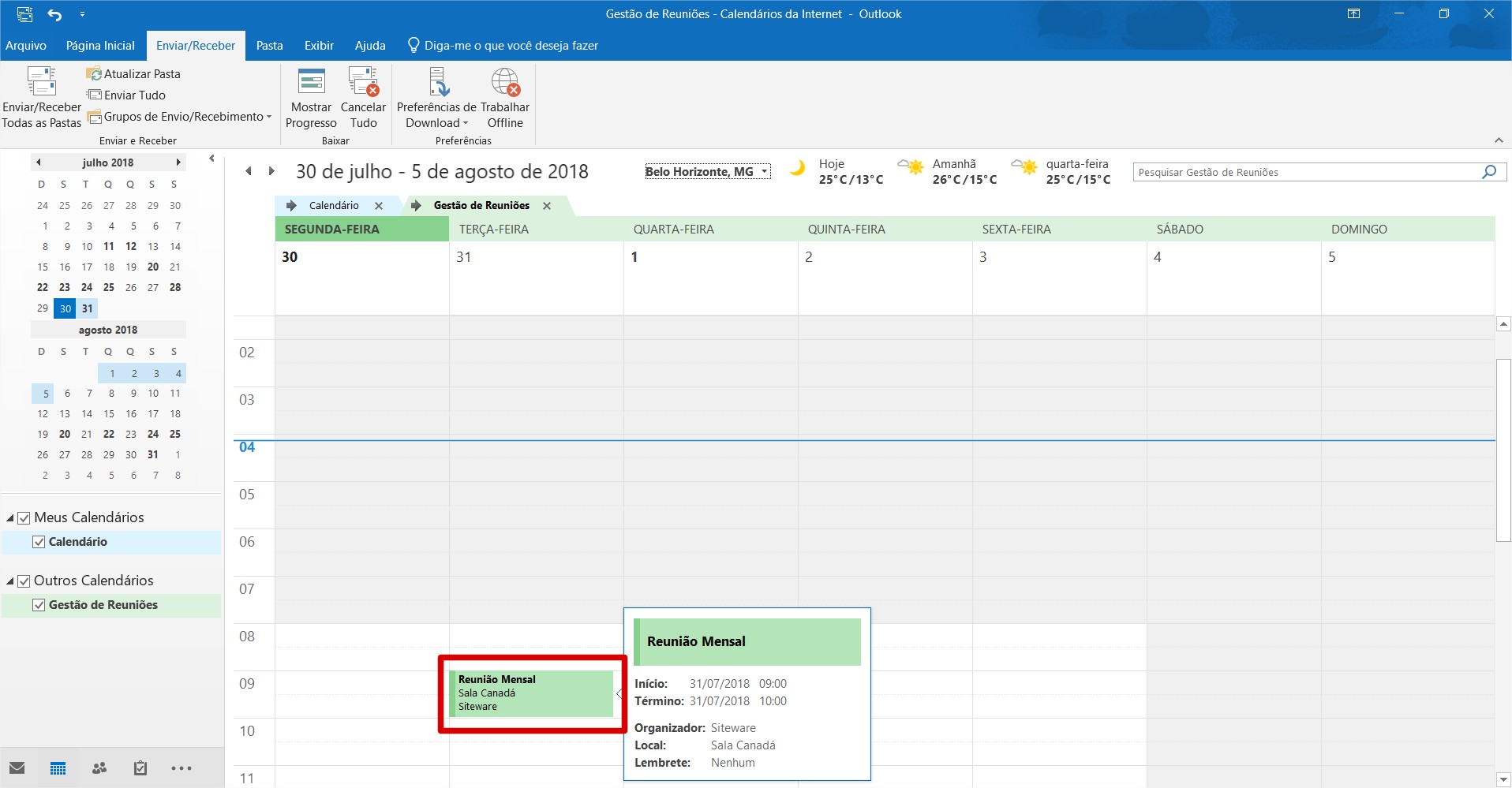1512x788 pixels.
Task: Collapse the Outros Calendários group
Action: [10, 581]
